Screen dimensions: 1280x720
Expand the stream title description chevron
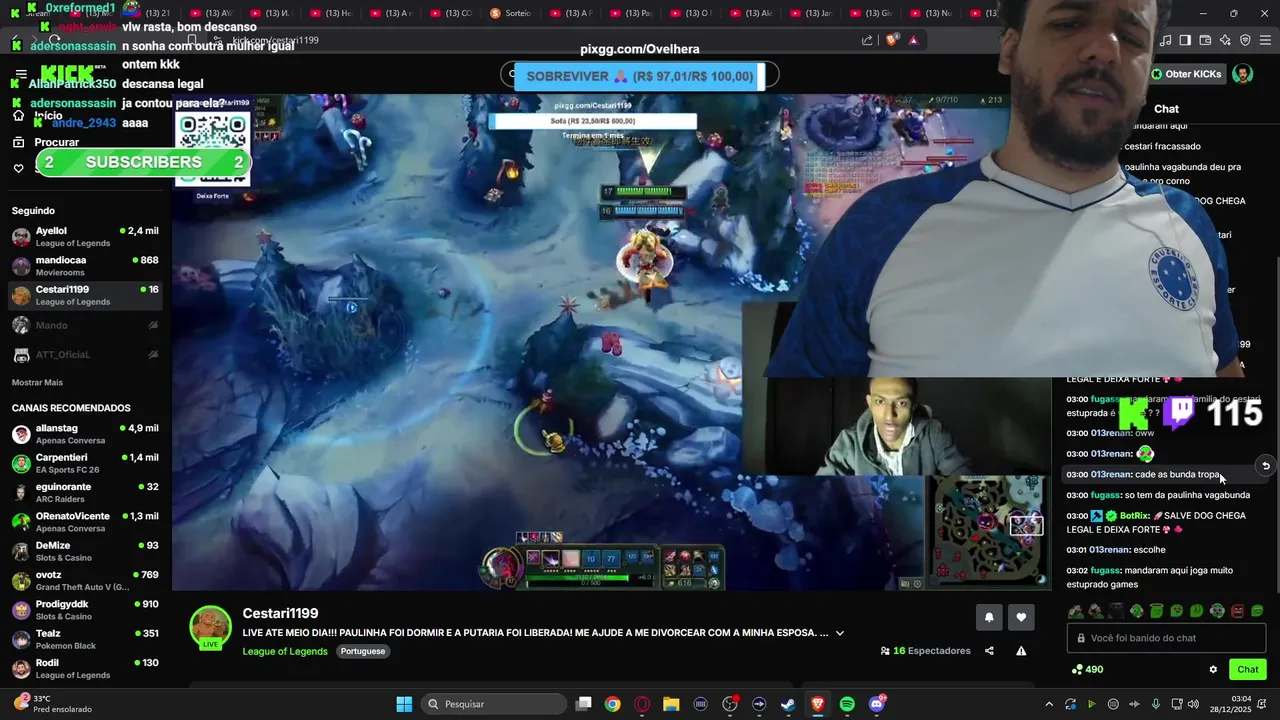click(x=840, y=633)
